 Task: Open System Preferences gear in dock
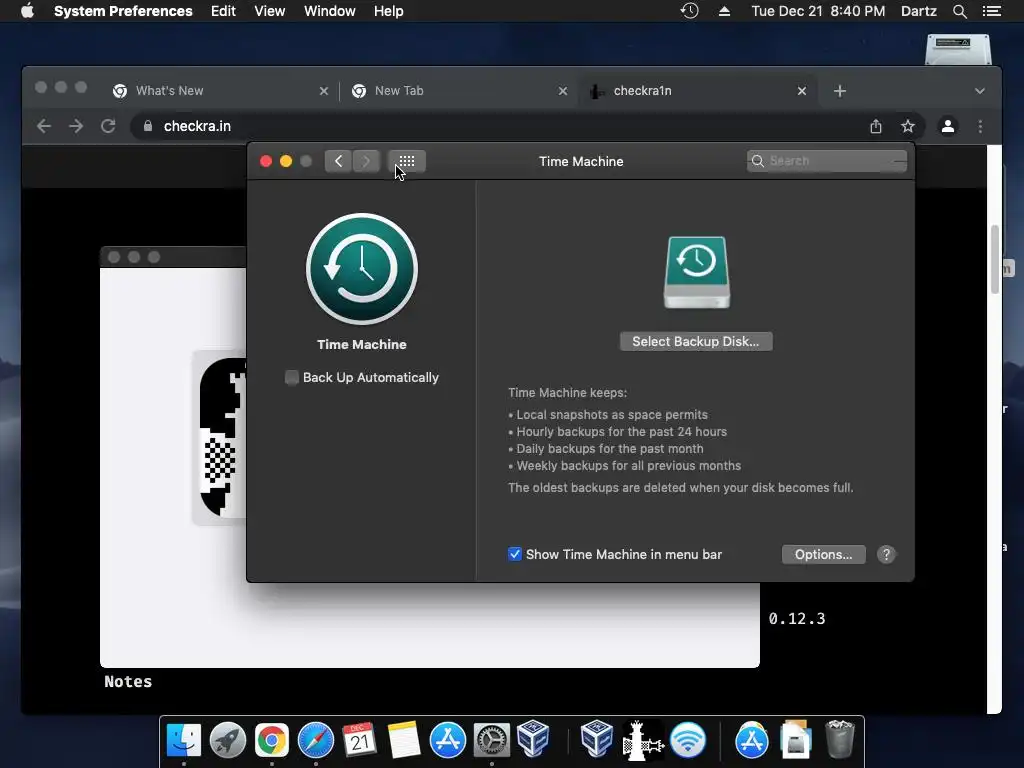point(491,741)
